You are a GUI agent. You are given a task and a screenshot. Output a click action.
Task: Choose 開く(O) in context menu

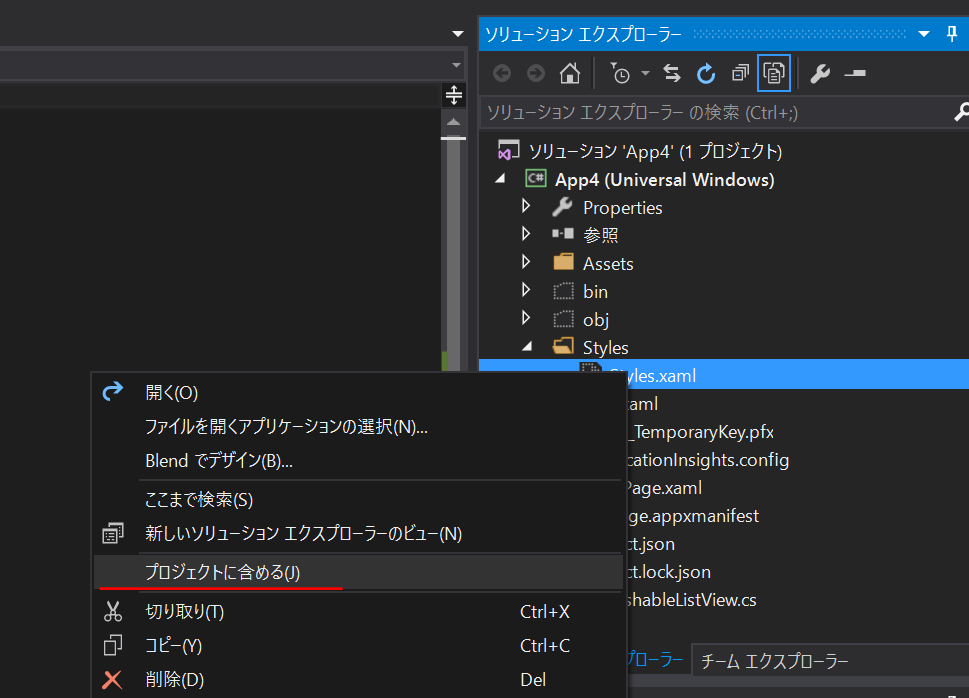click(358, 393)
